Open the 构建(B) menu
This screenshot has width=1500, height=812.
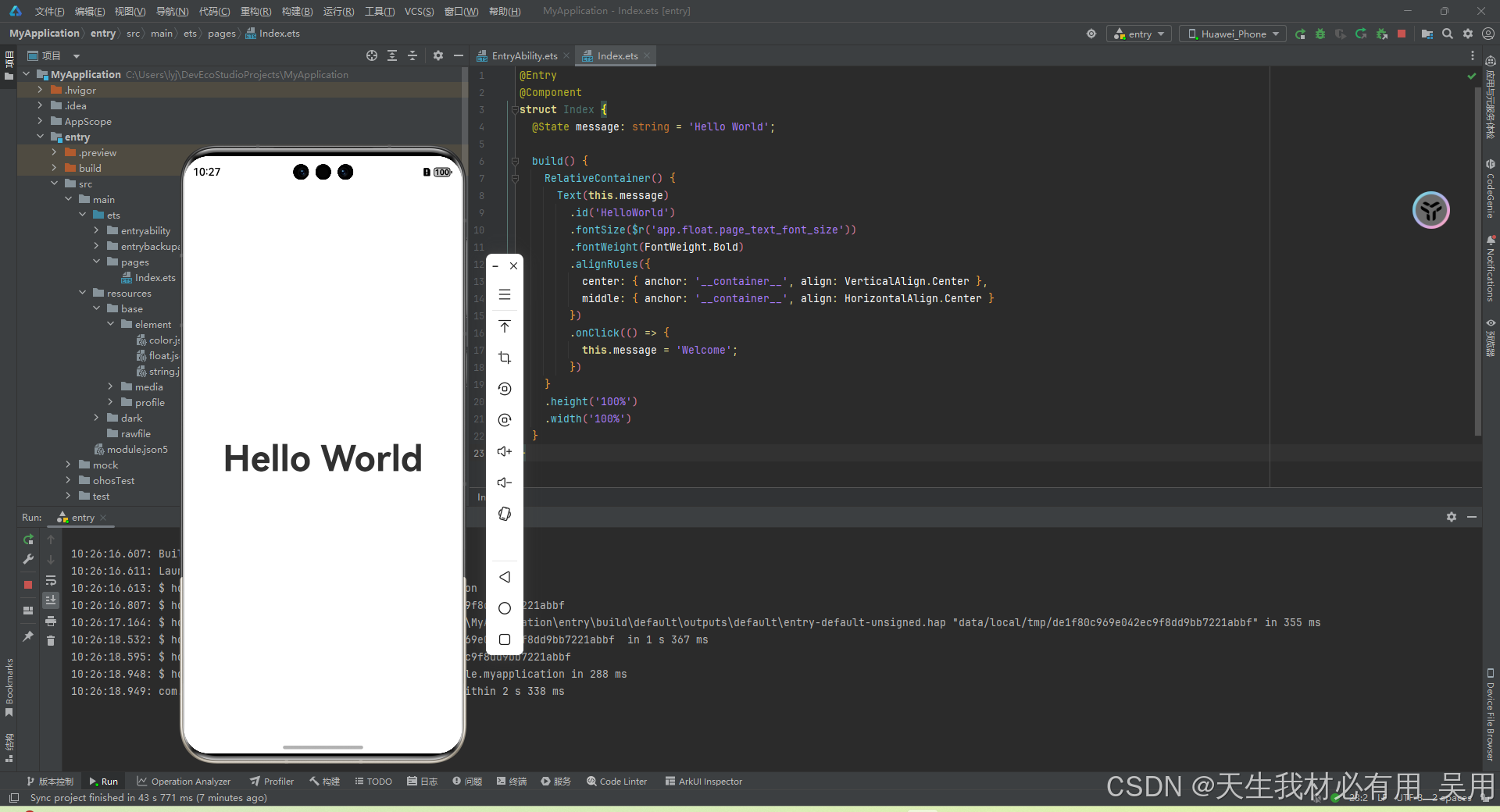[298, 11]
